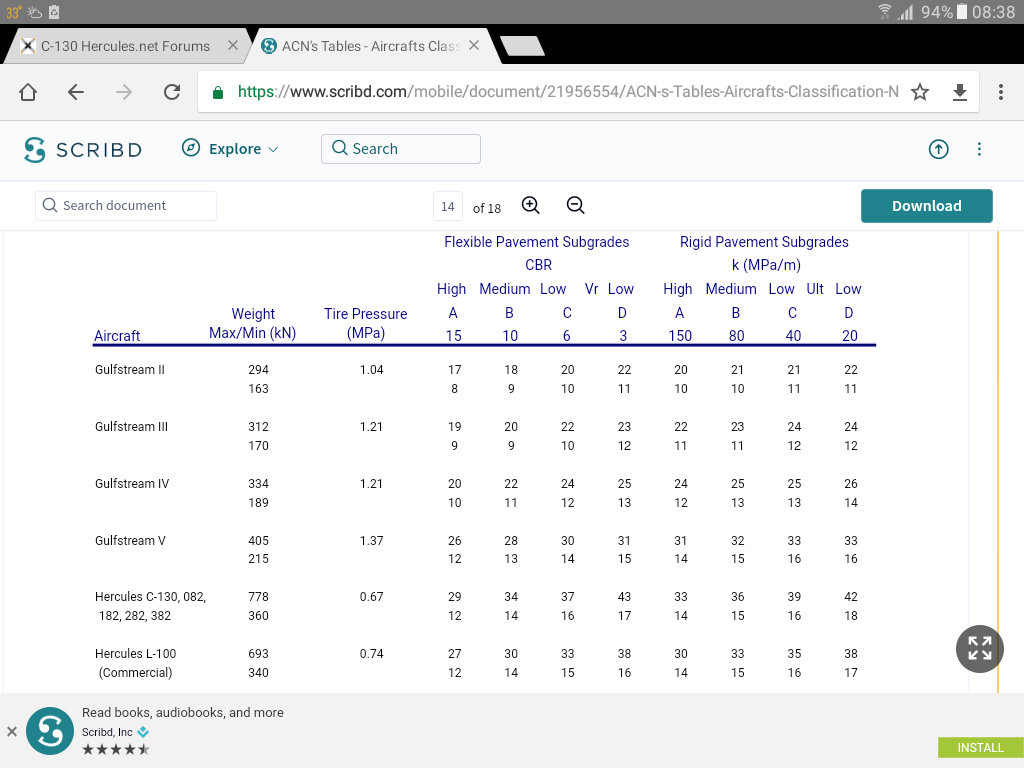This screenshot has height=768, width=1024.
Task: Click tire pressure value 0.67
Action: pos(372,597)
